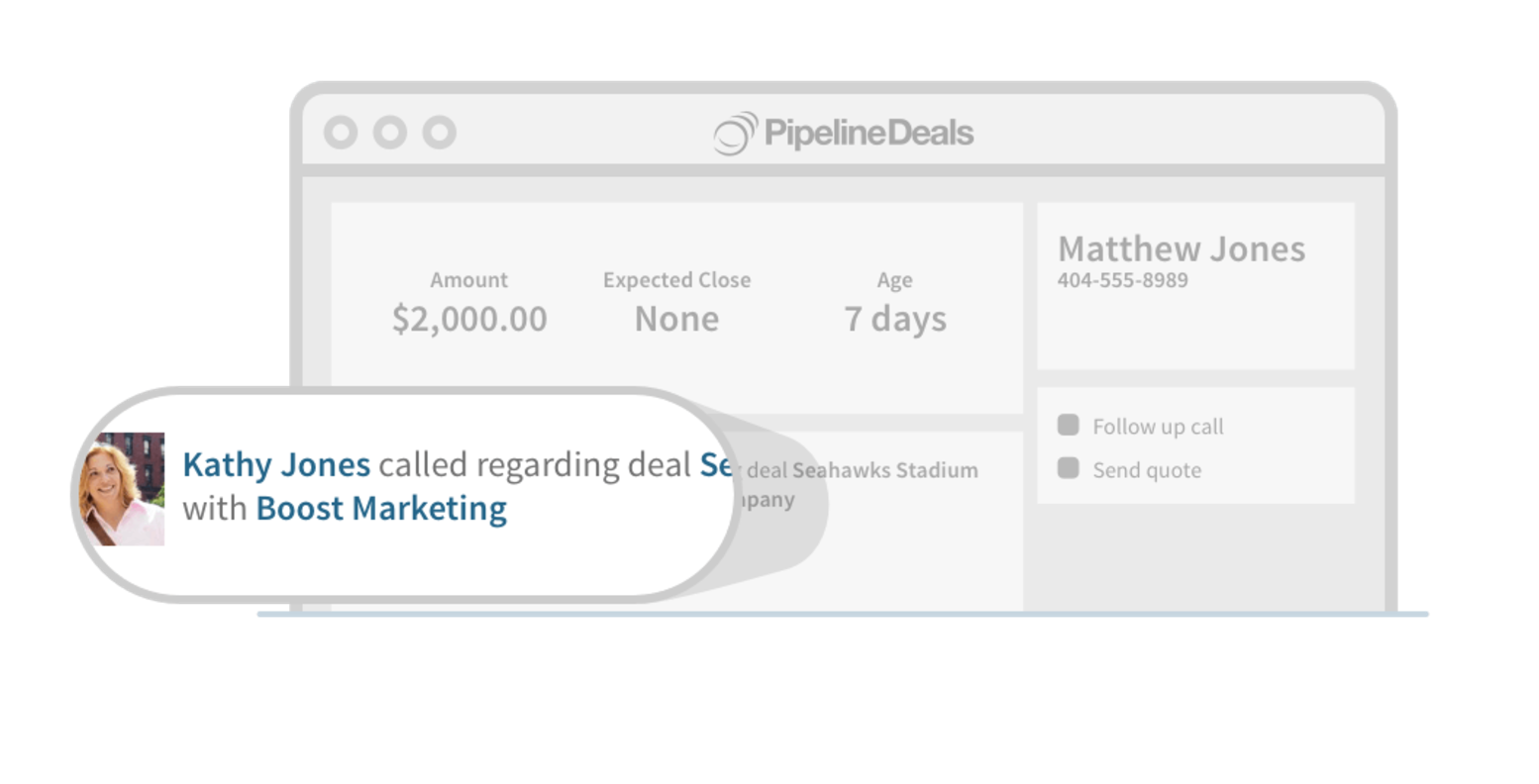Screen dimensions: 1539x784
Task: Click the PipelineDeals title text
Action: (x=869, y=133)
